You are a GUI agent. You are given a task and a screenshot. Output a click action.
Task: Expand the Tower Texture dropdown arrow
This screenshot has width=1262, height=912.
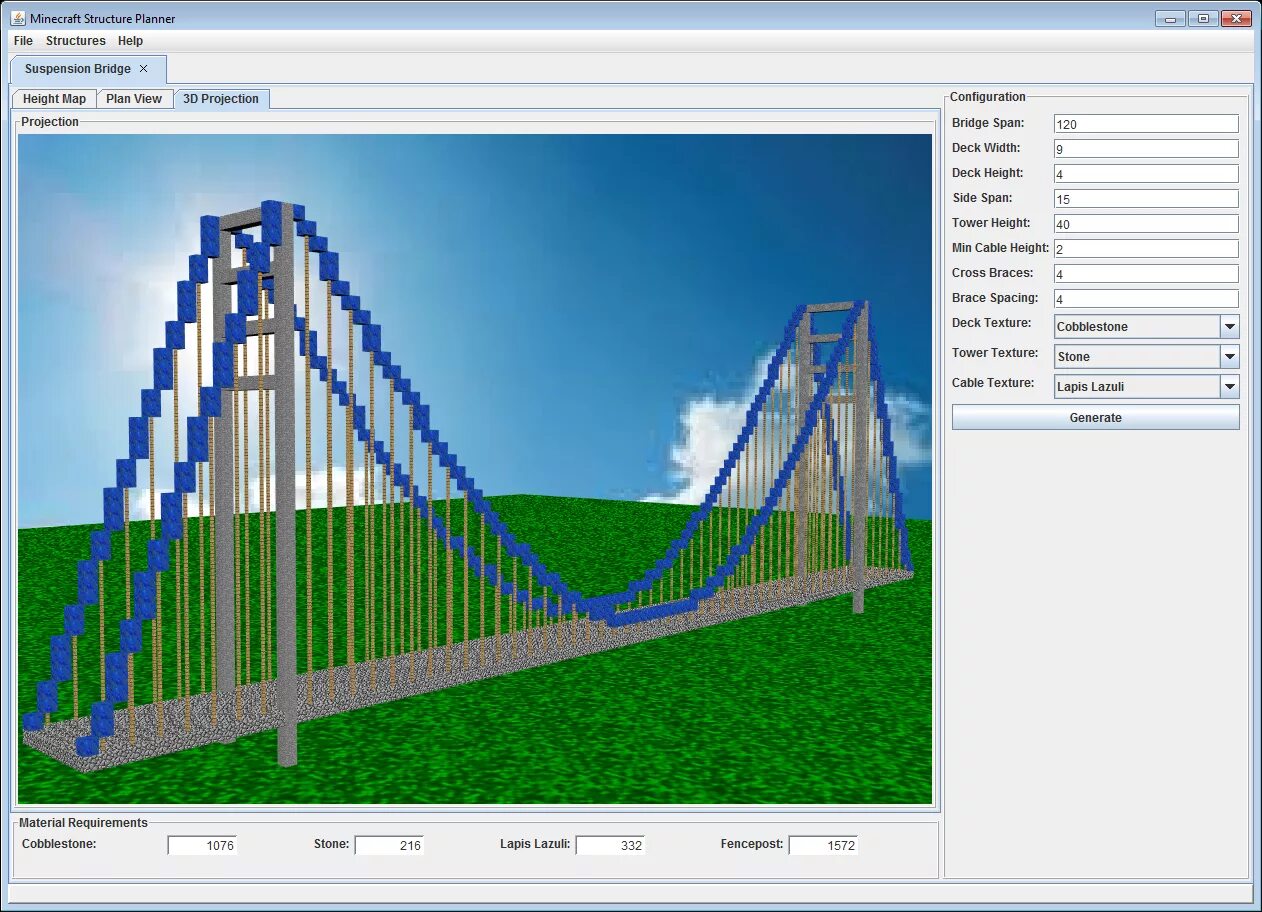click(x=1229, y=357)
